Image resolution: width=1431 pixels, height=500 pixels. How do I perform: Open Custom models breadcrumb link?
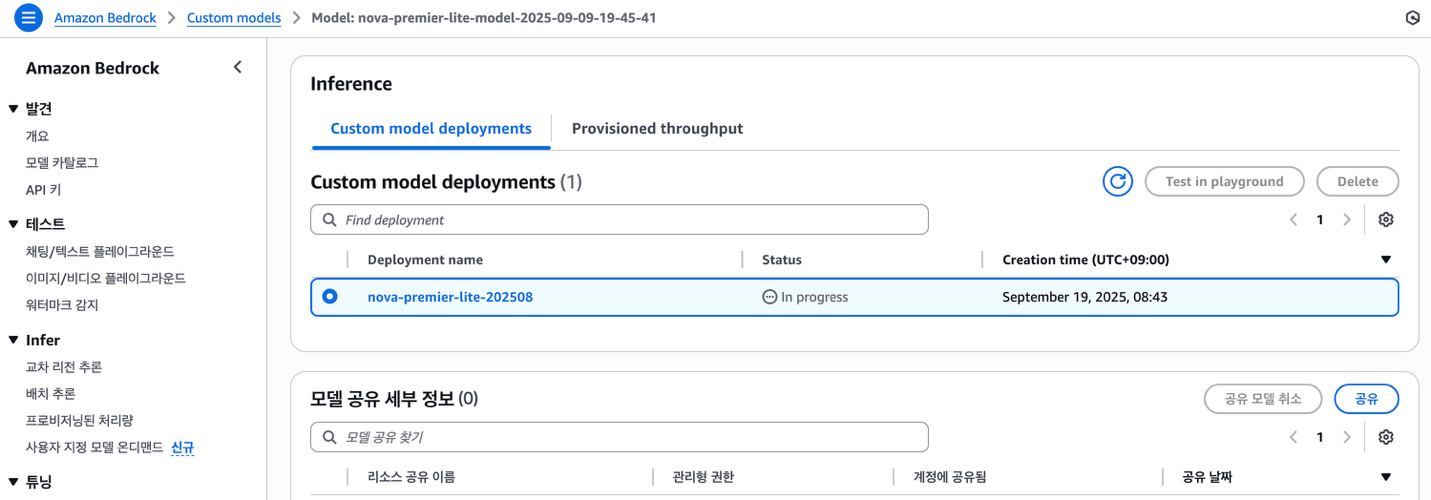point(234,18)
